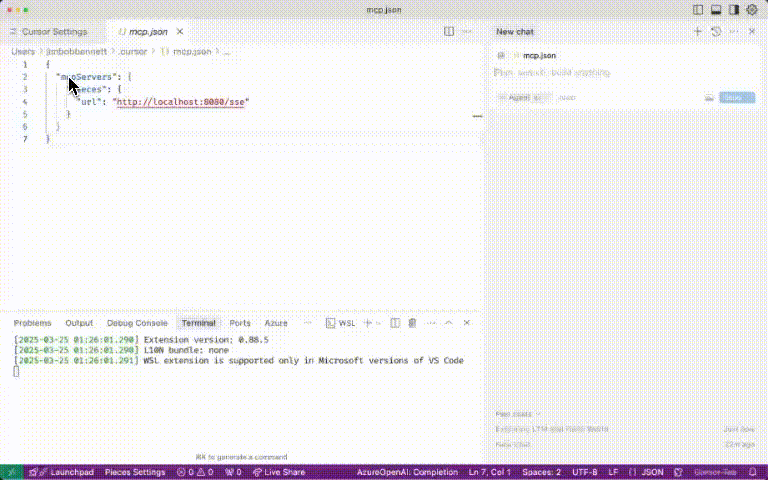Open the Agent mode dropdown
The width and height of the screenshot is (768, 480).
522,97
